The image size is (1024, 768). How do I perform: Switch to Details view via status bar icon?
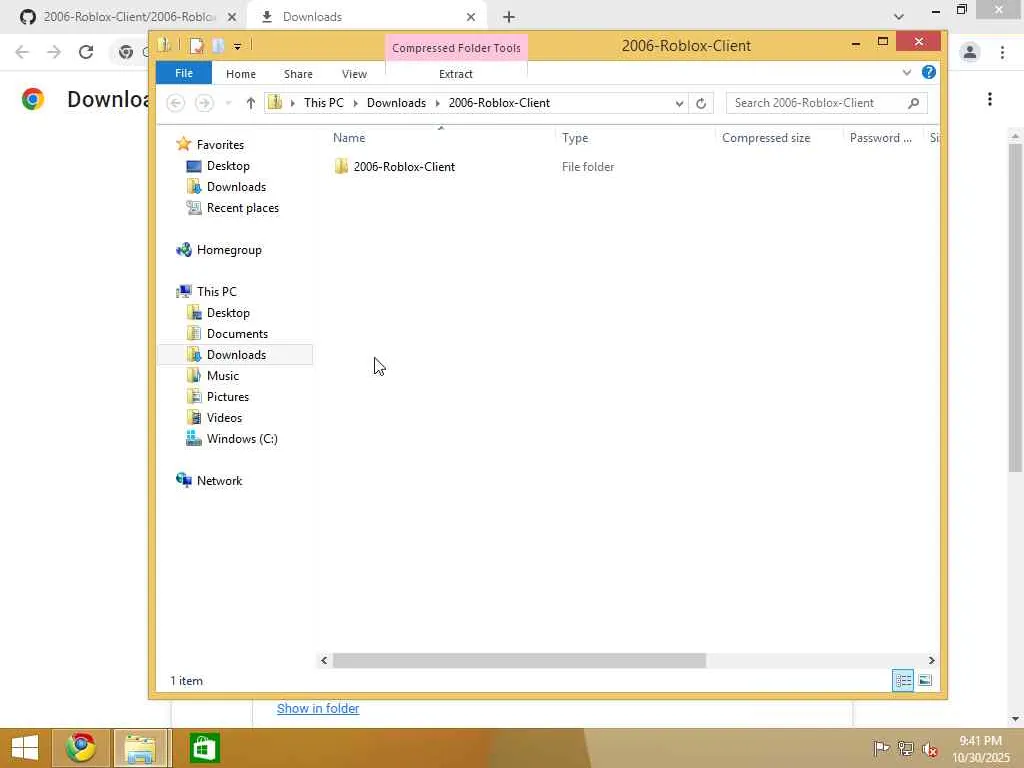click(x=903, y=680)
